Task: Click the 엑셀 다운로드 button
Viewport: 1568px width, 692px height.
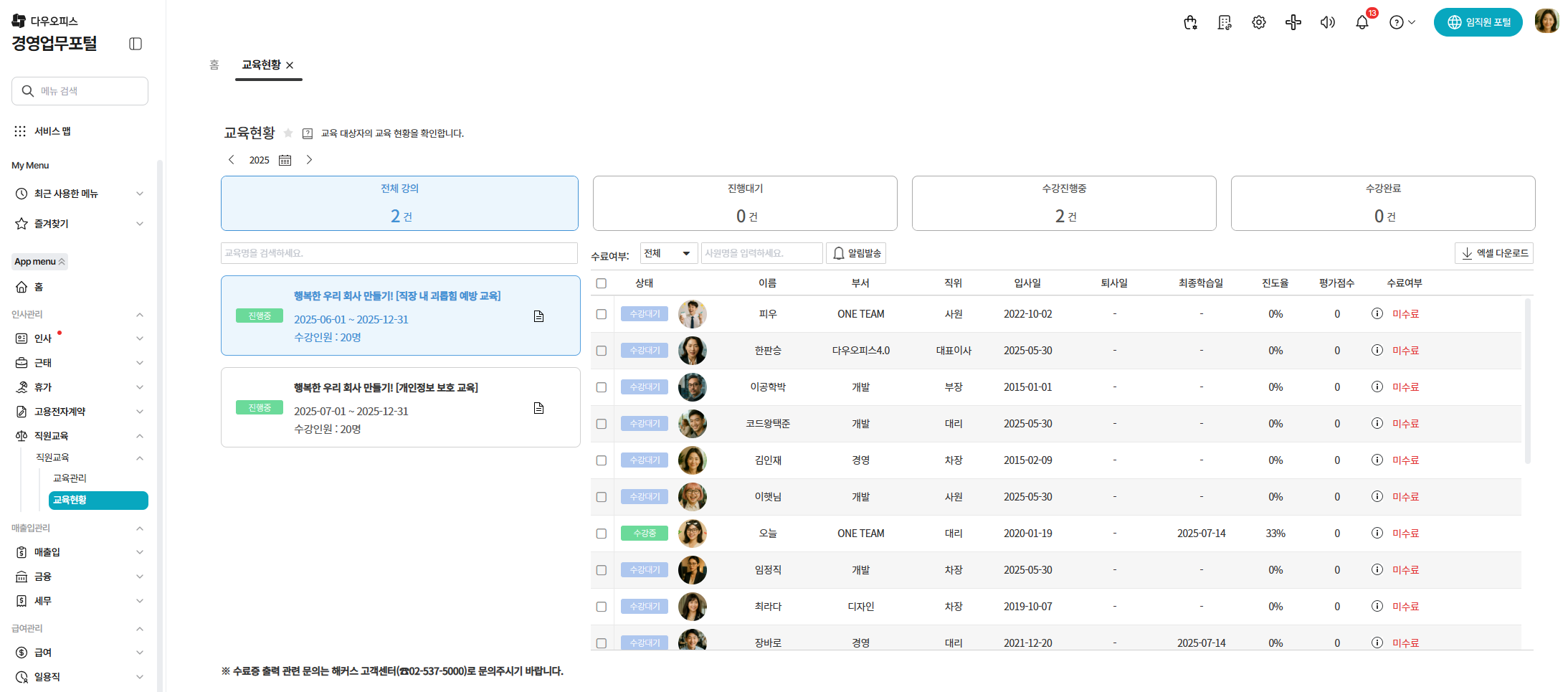Action: [x=1494, y=253]
